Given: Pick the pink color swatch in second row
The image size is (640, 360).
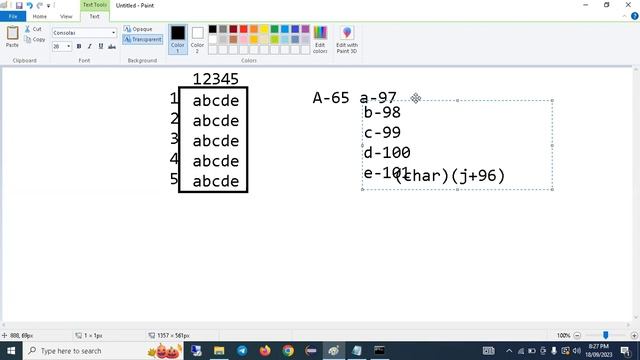Looking at the screenshot, I should [x=243, y=39].
